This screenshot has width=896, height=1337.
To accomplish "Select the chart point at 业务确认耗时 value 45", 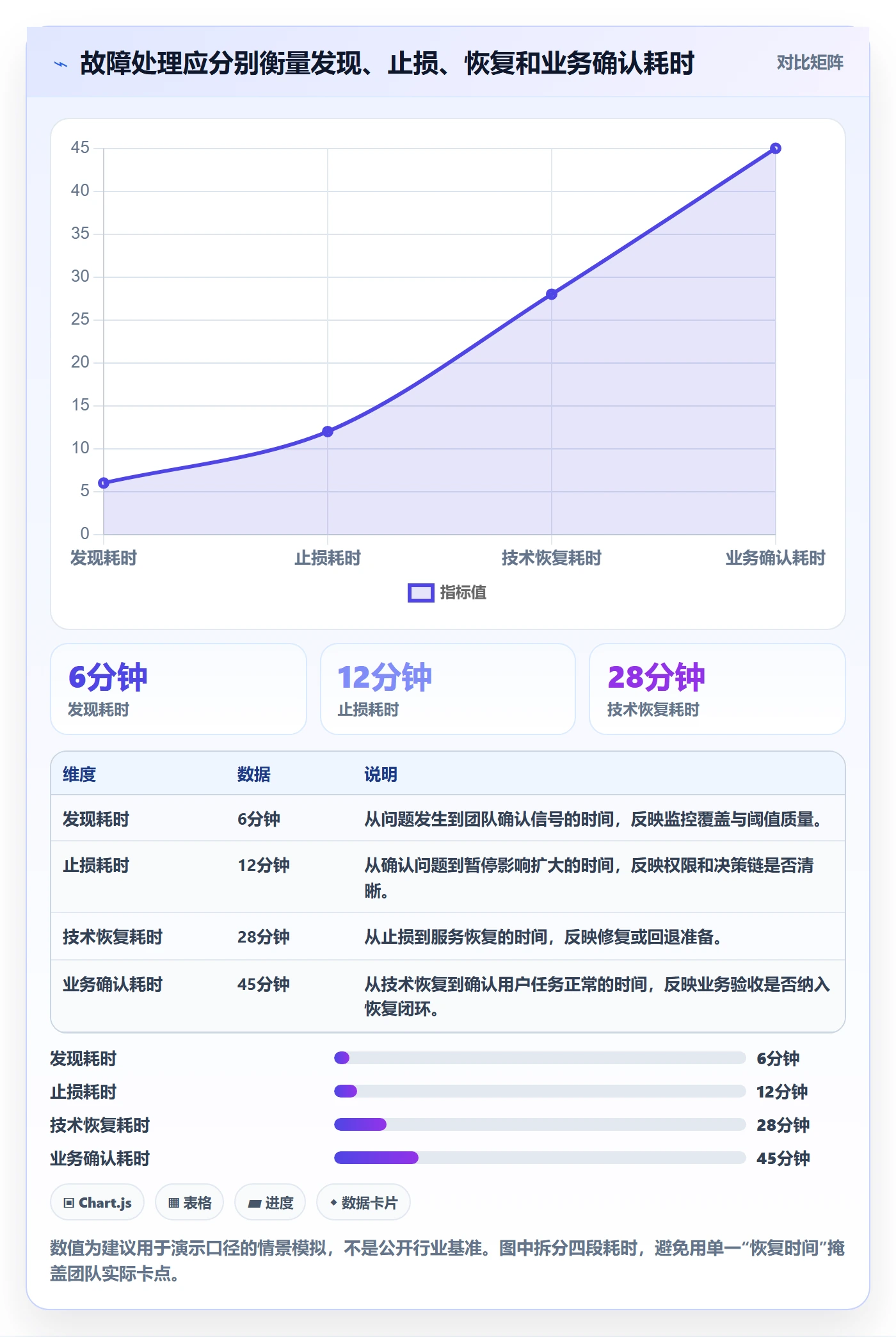I will click(x=775, y=149).
